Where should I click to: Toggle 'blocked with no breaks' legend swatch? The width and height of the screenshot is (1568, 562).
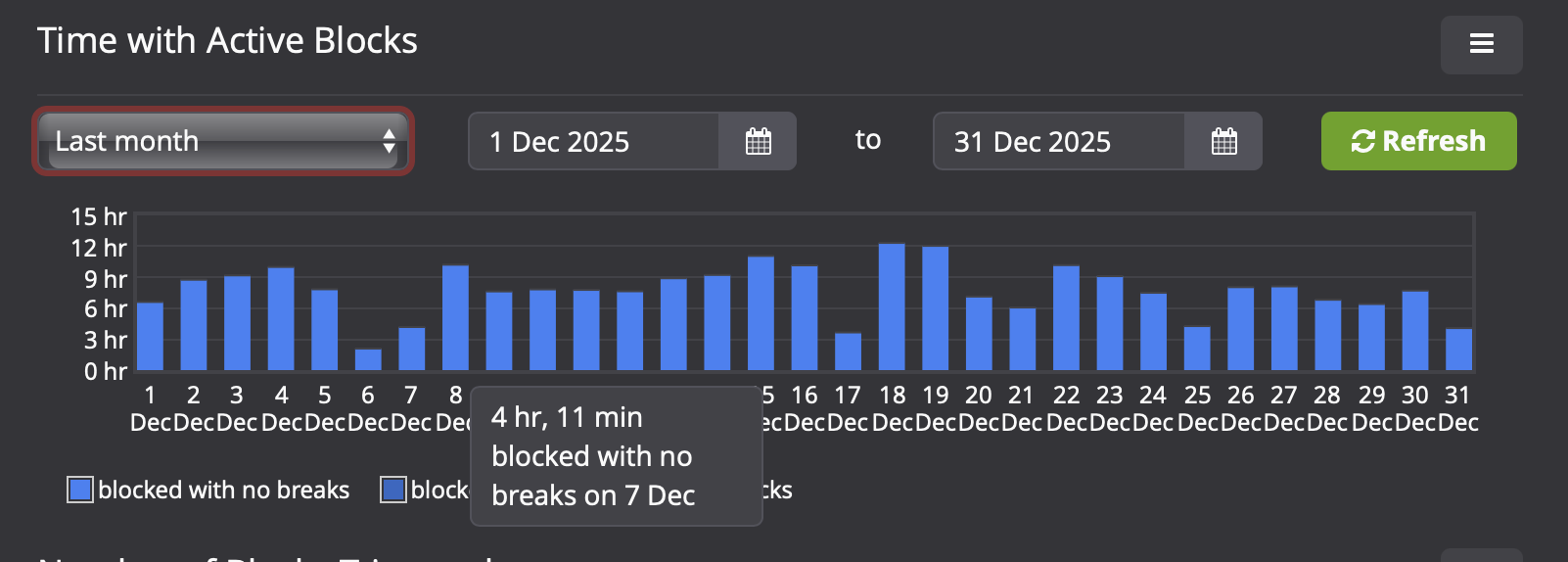point(80,490)
